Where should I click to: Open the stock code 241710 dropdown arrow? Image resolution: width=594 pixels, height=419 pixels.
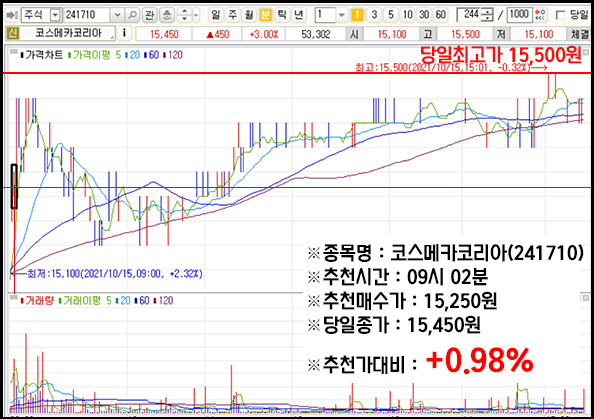pos(117,15)
